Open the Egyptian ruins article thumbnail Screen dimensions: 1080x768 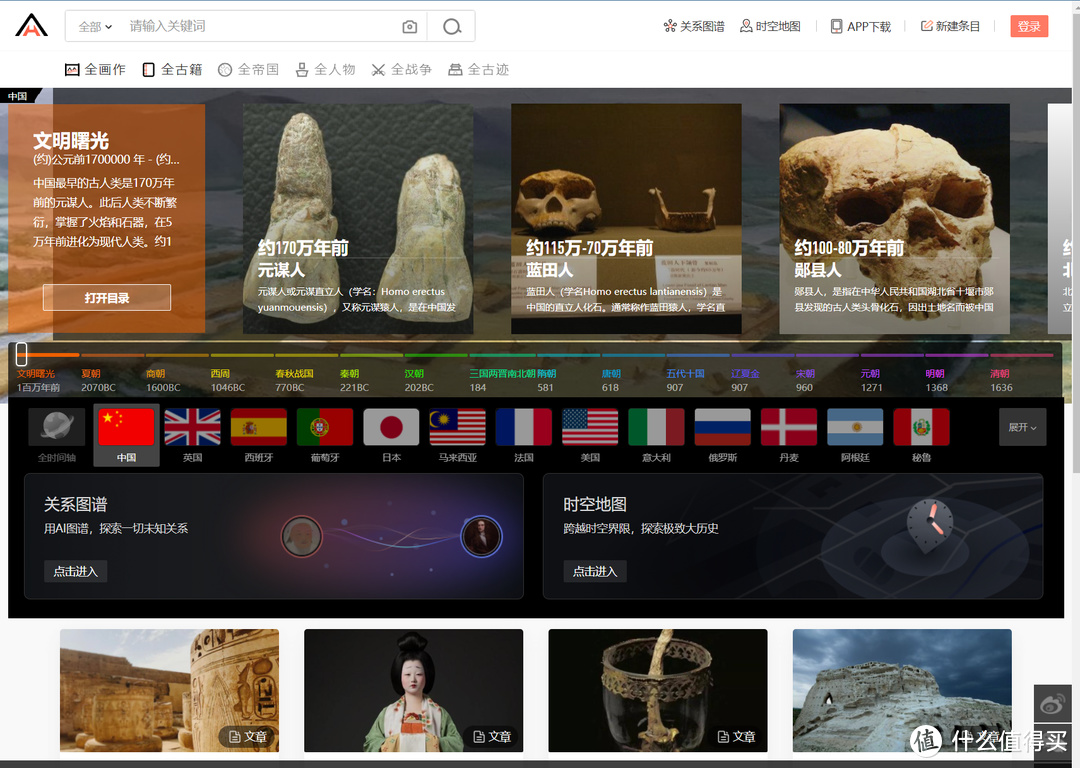tap(169, 690)
